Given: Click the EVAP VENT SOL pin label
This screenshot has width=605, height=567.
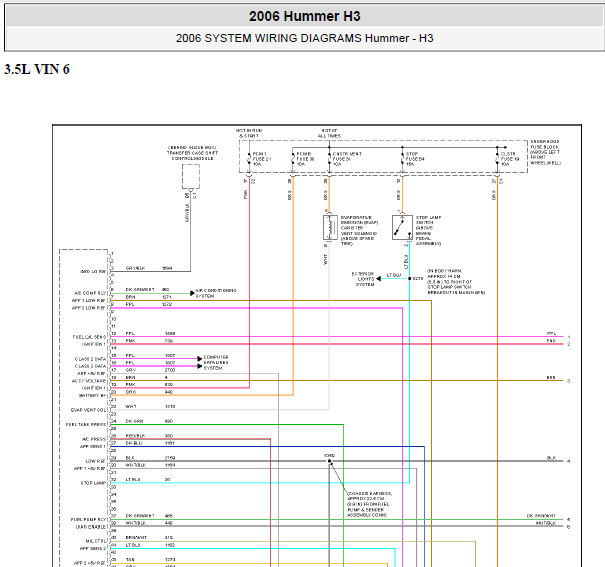Looking at the screenshot, I should click(x=89, y=410).
